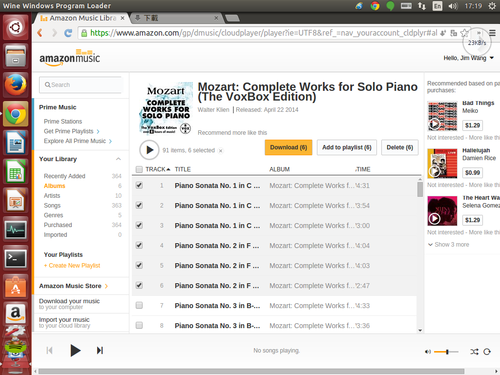Preview Bad Things by Meiko
Image resolution: width=500 pixels, height=375 pixels.
click(434, 124)
